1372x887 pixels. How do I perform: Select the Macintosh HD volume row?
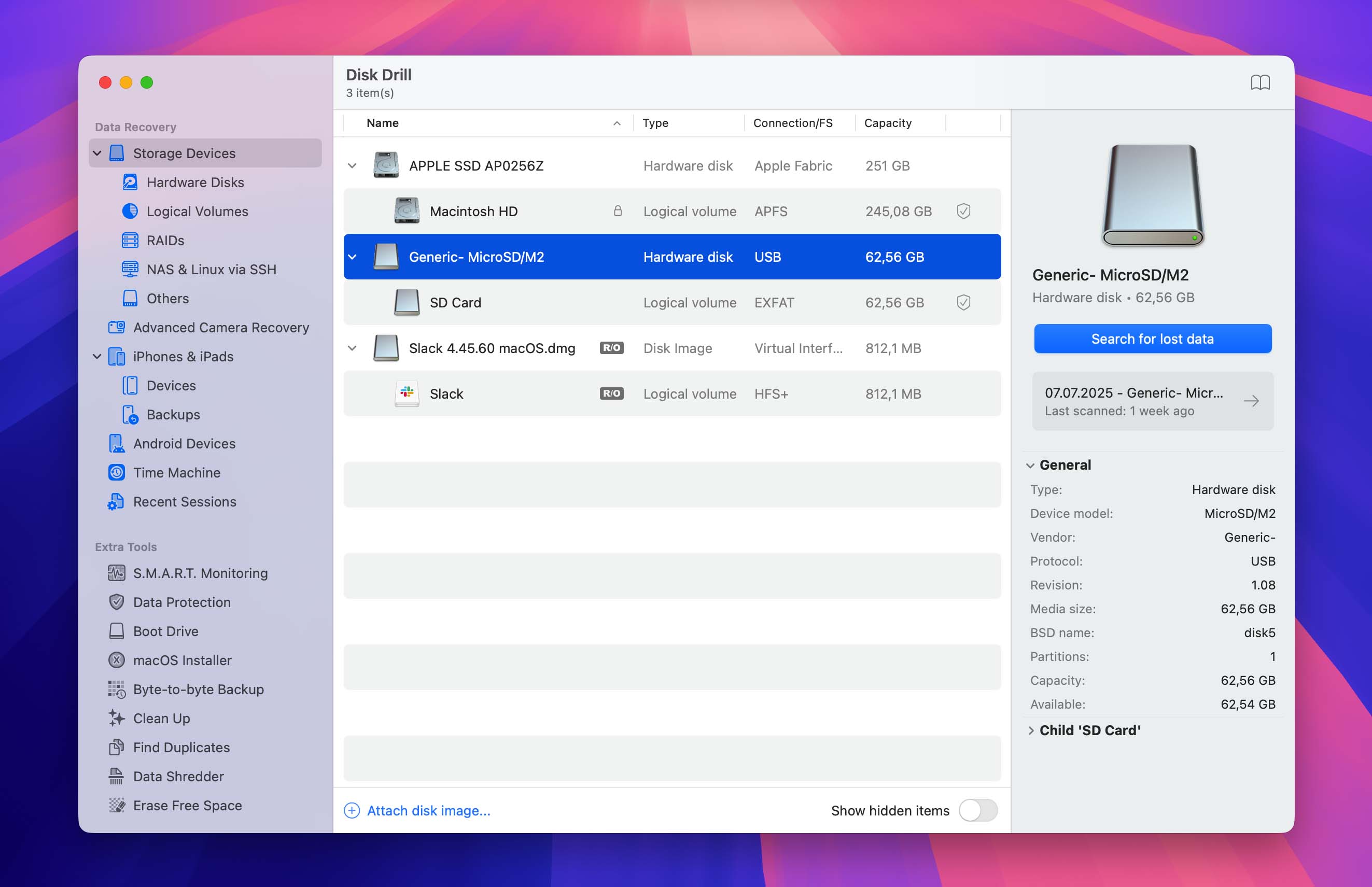click(x=672, y=212)
